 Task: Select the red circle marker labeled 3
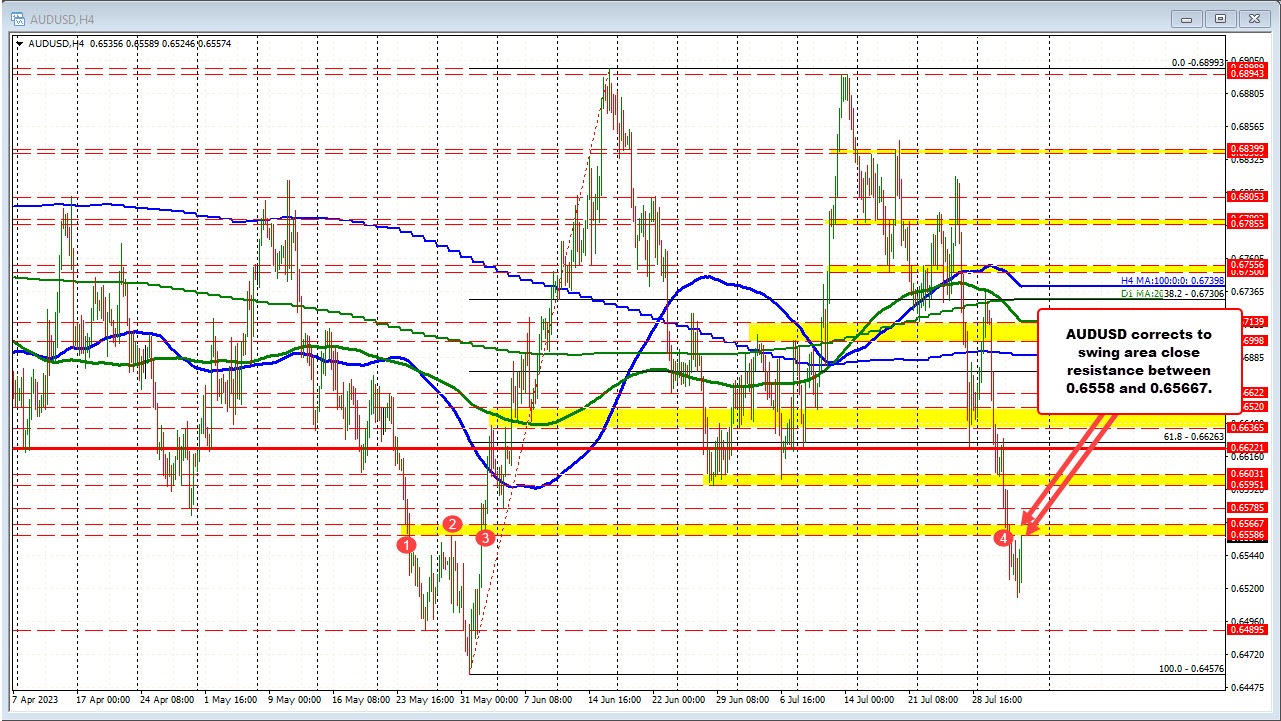coord(485,537)
